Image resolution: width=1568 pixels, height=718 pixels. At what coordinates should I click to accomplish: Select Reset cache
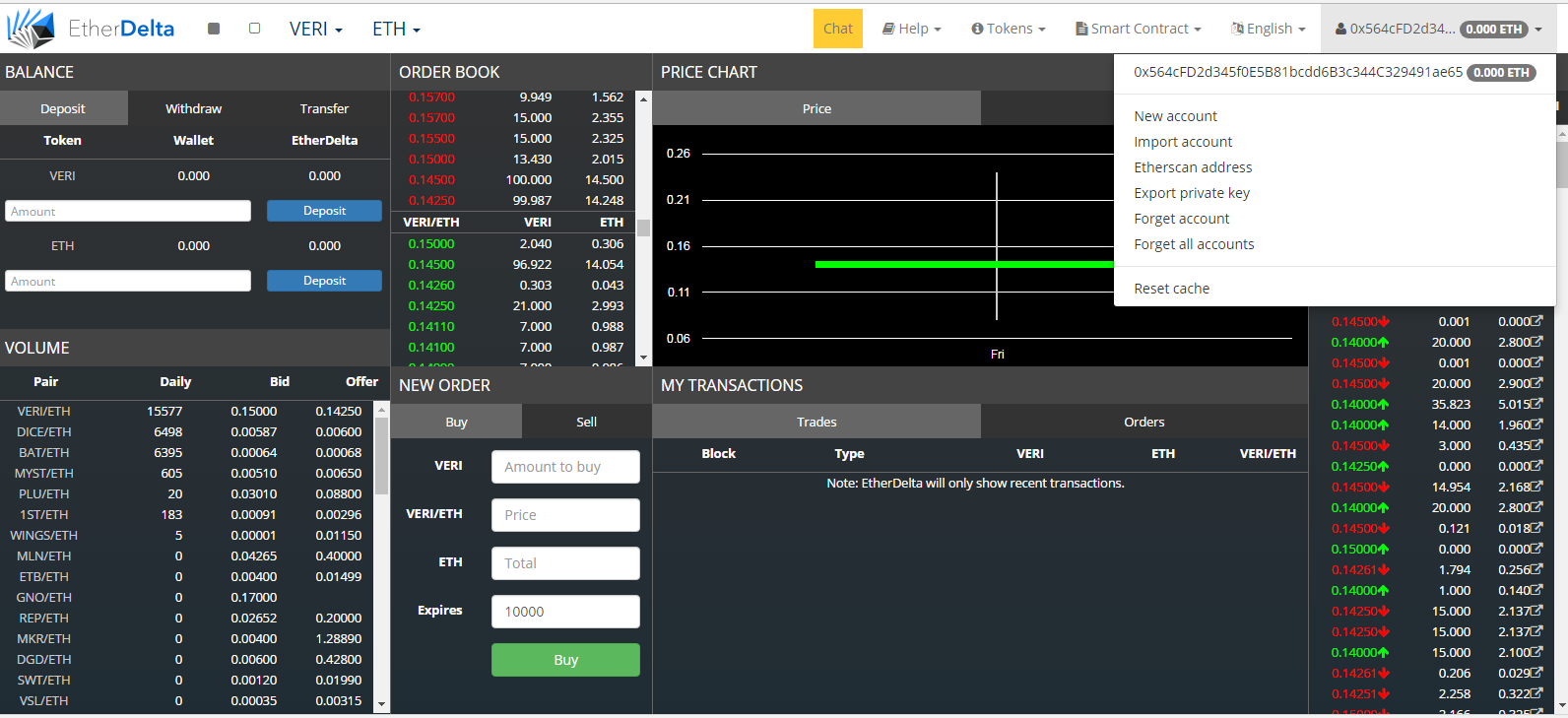(x=1171, y=289)
